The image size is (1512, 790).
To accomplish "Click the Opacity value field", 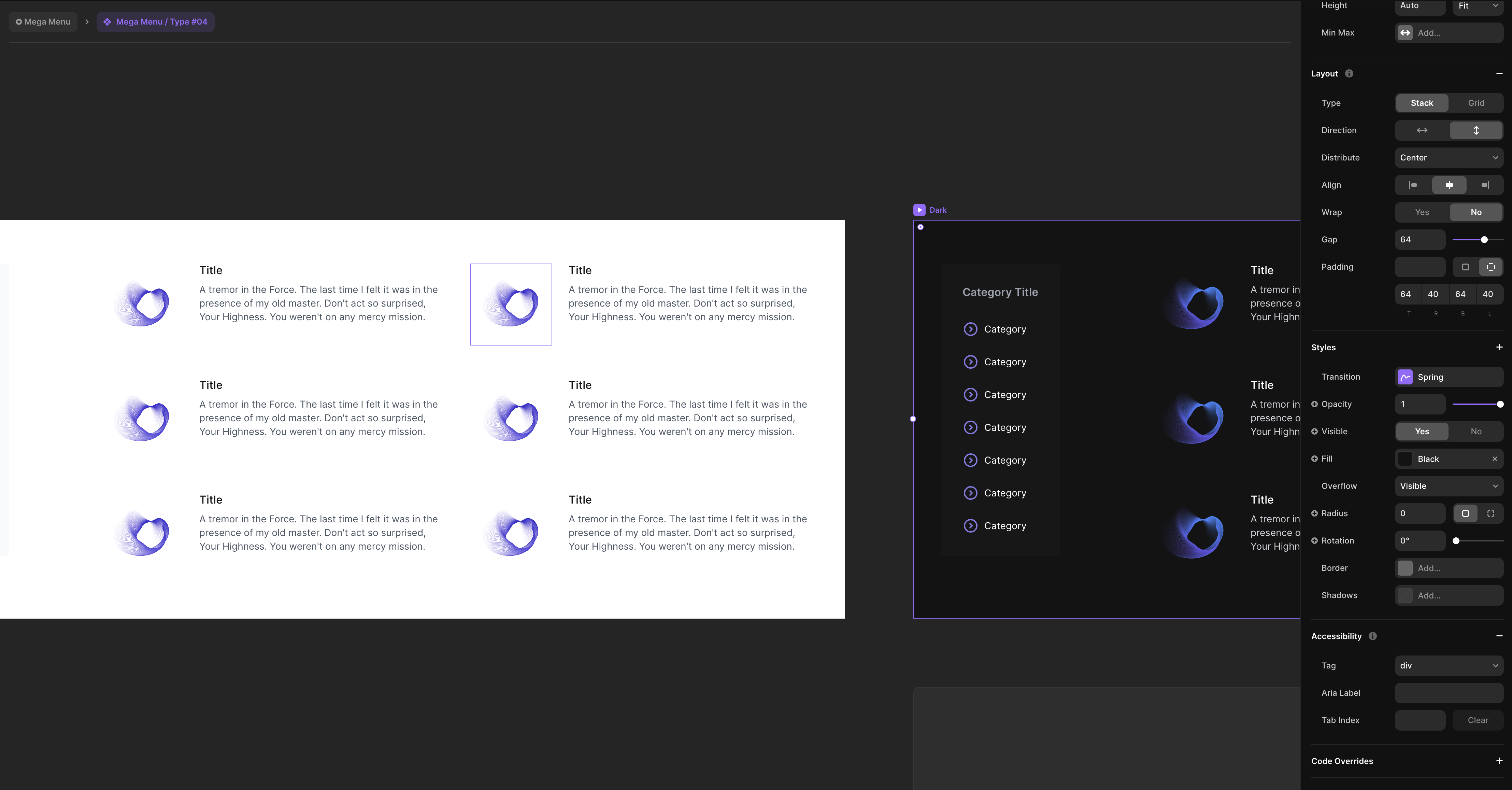I will [1420, 404].
